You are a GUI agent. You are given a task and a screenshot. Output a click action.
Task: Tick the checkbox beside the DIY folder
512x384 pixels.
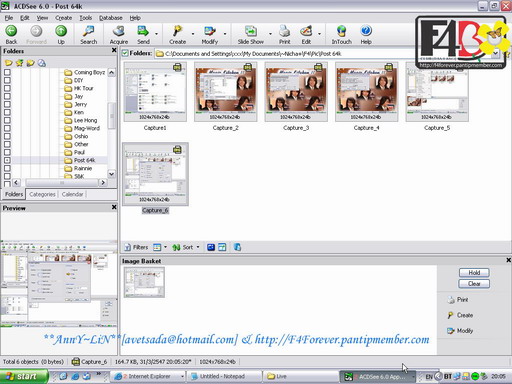[7, 80]
